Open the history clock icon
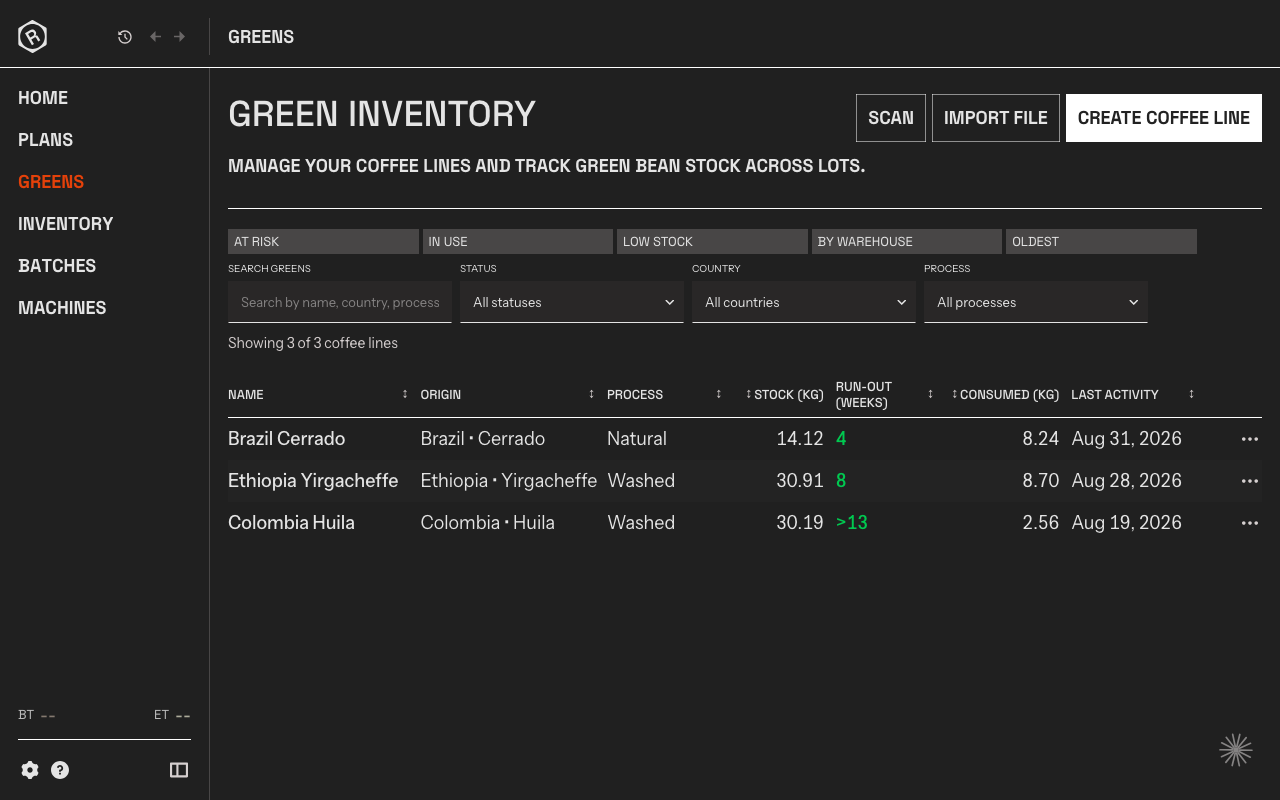Viewport: 1280px width, 800px height. point(125,37)
